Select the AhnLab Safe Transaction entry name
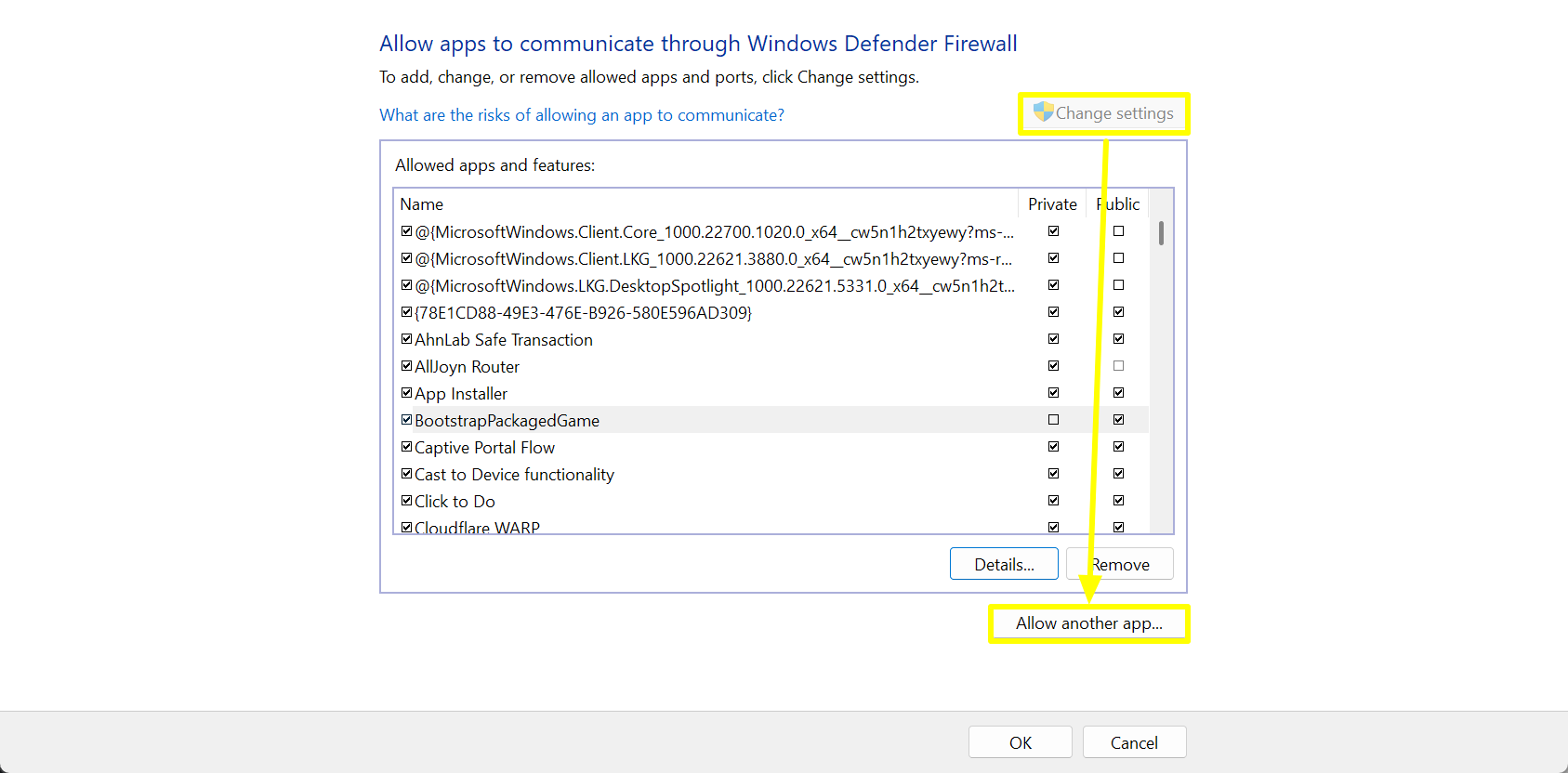 [504, 340]
